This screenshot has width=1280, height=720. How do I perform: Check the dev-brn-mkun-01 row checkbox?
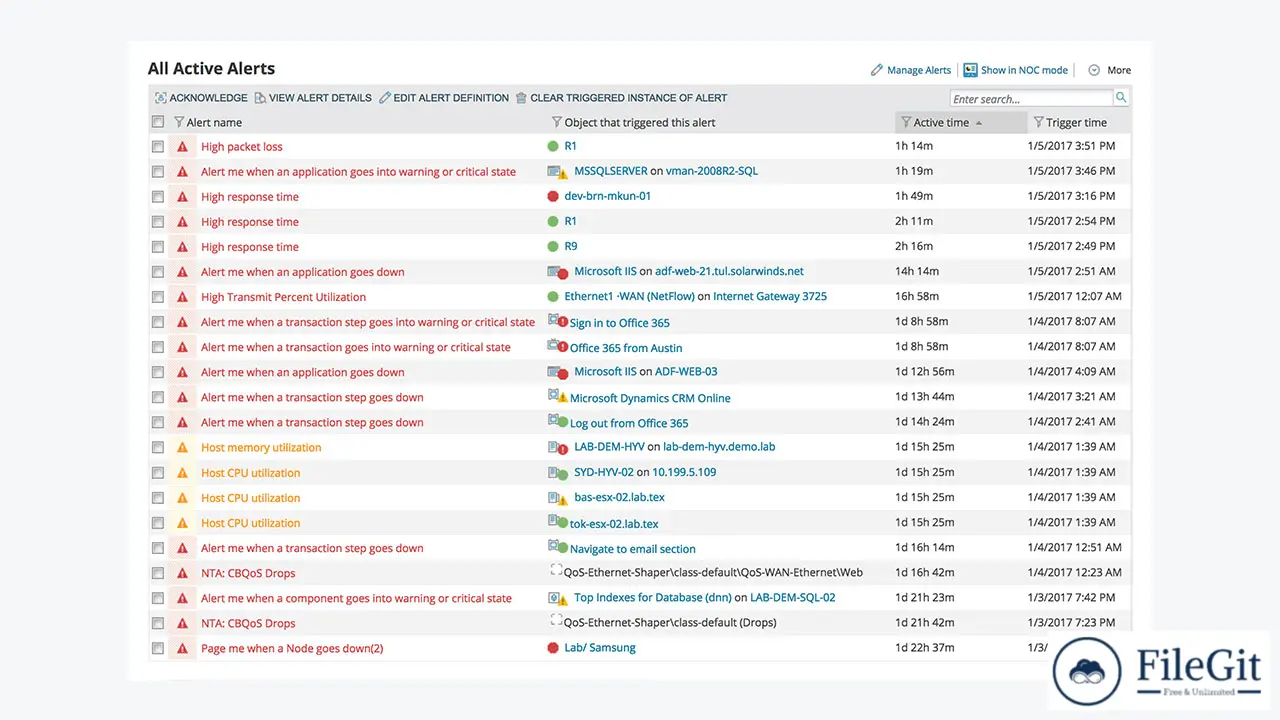[158, 196]
